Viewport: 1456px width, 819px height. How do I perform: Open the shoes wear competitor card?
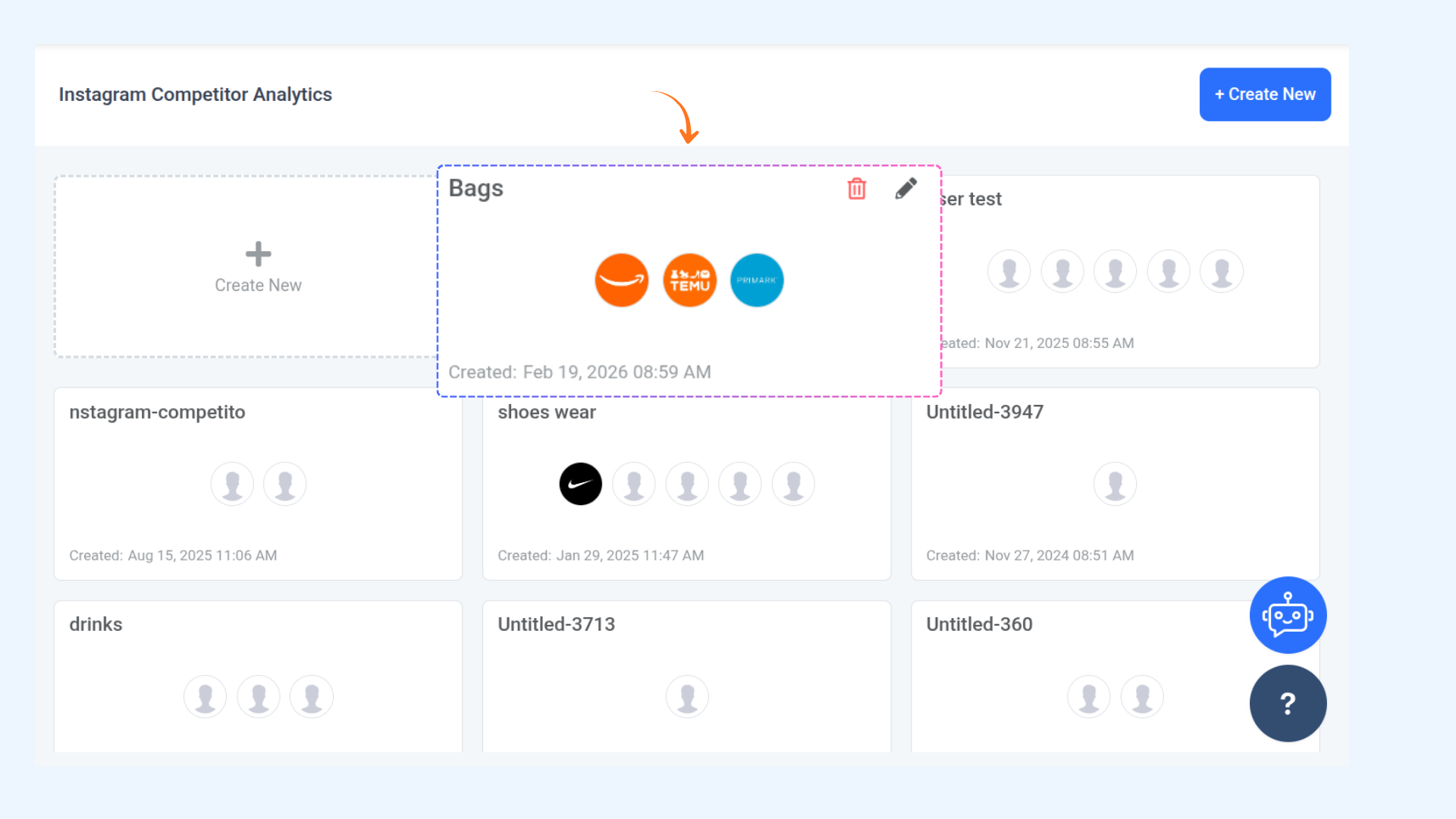[546, 413]
